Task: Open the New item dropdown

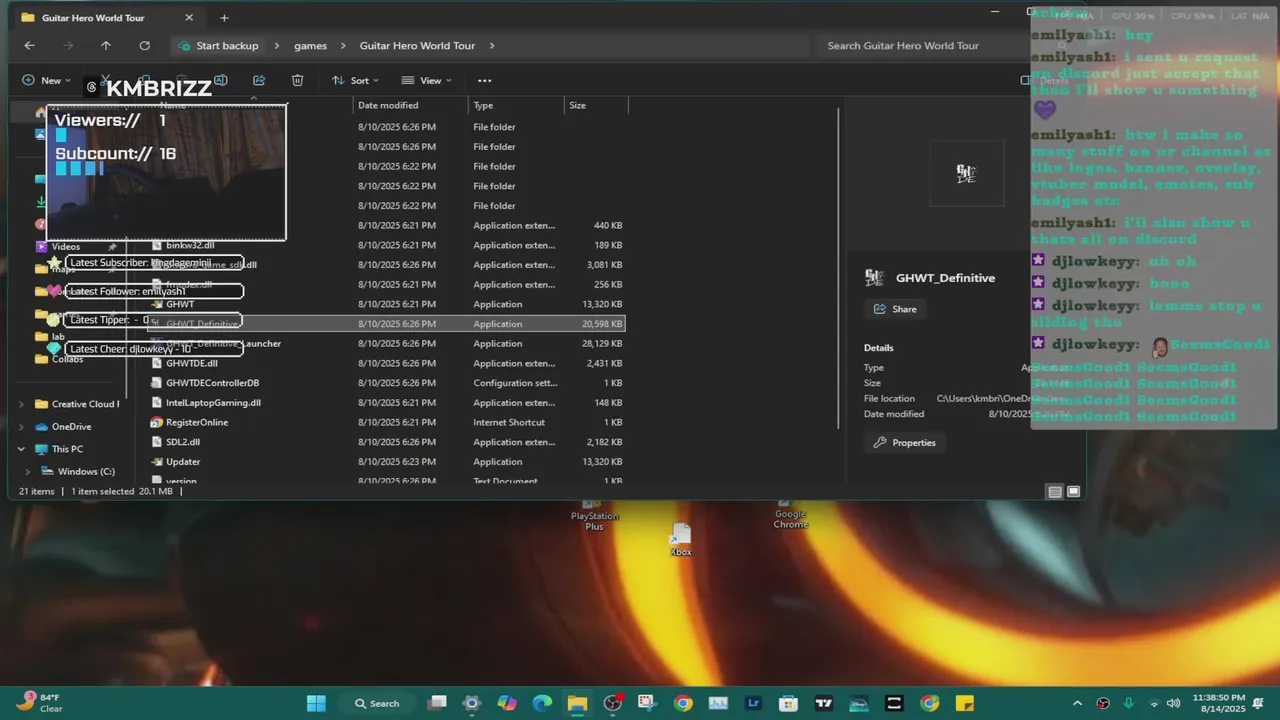Action: click(46, 80)
